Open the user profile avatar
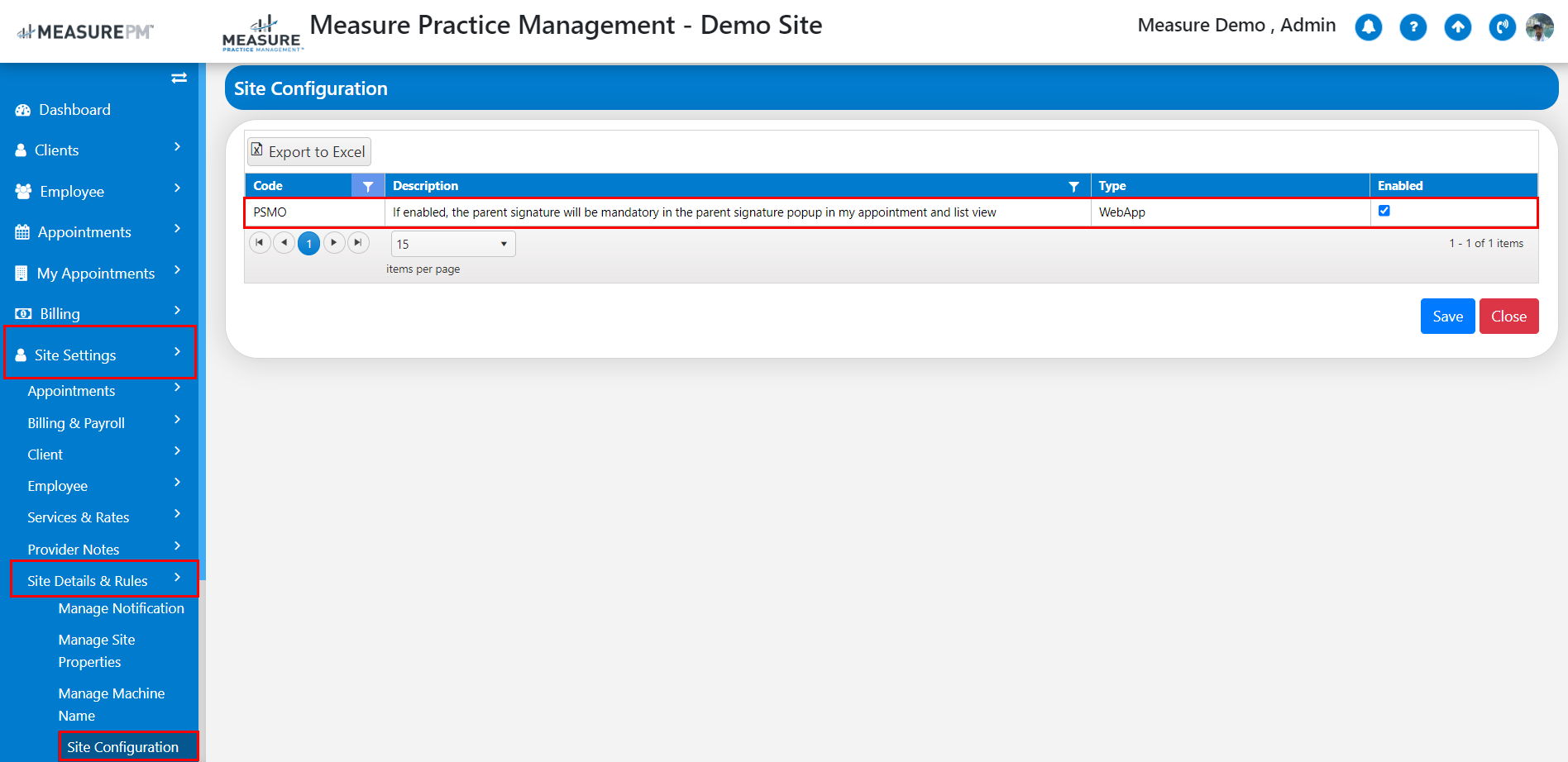 (x=1540, y=27)
